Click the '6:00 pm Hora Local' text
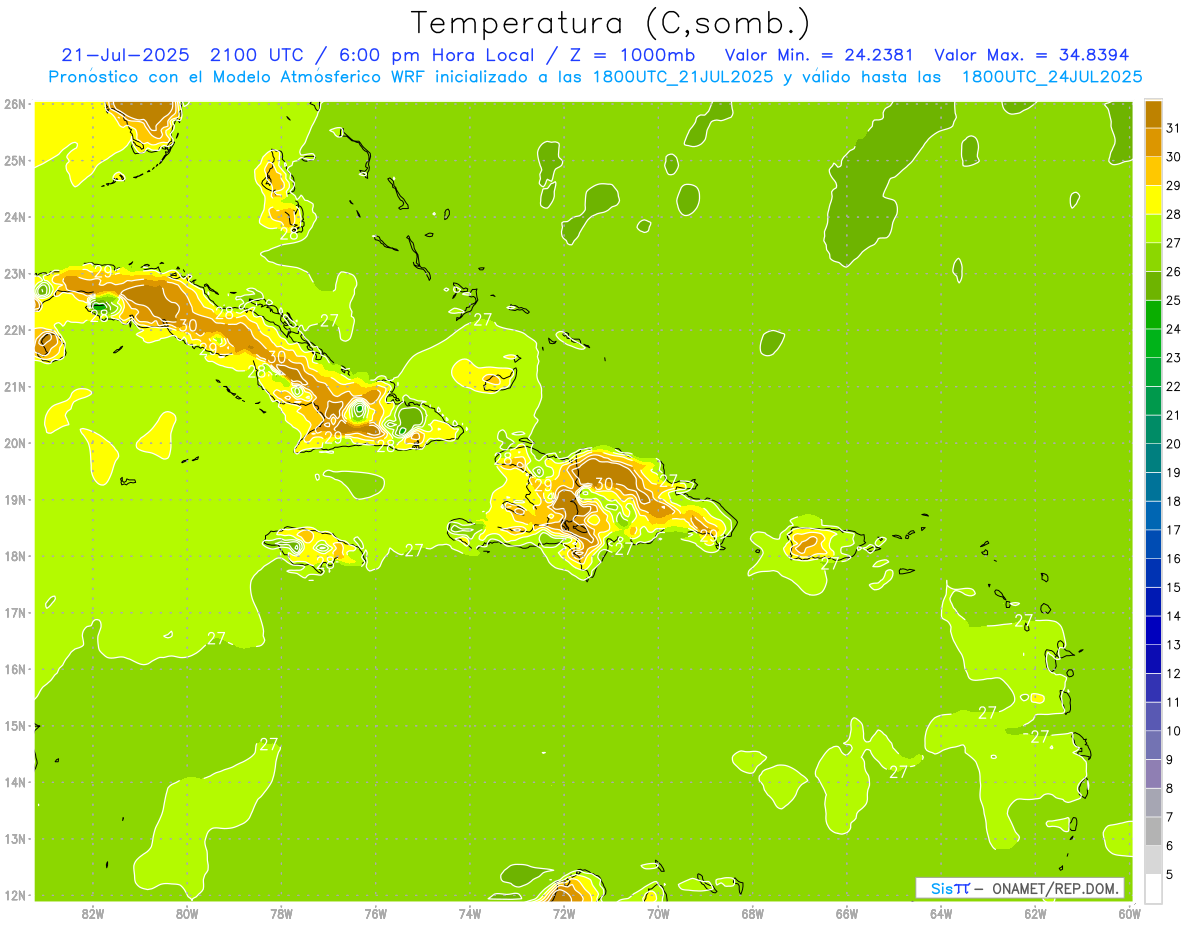Image resolution: width=1200 pixels, height=927 pixels. [x=437, y=55]
